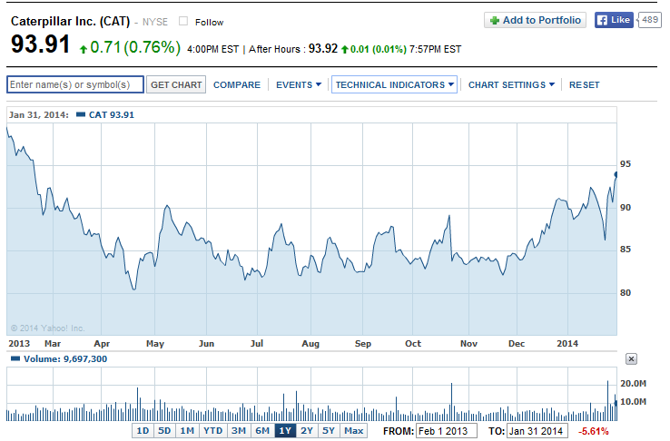Select the 5D range tab

[x=165, y=431]
